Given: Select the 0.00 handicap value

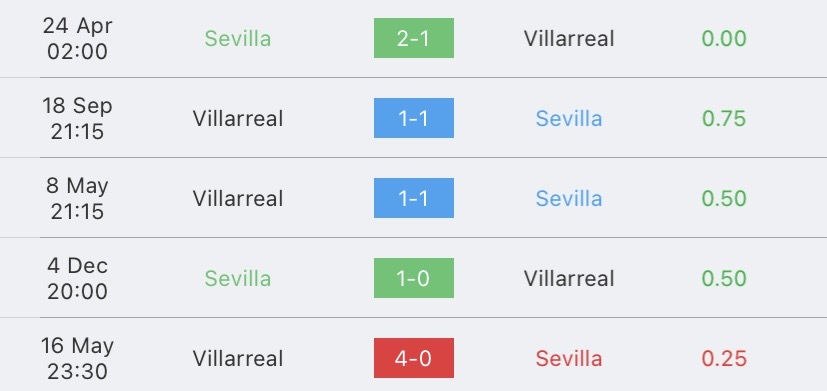Looking at the screenshot, I should point(724,39).
